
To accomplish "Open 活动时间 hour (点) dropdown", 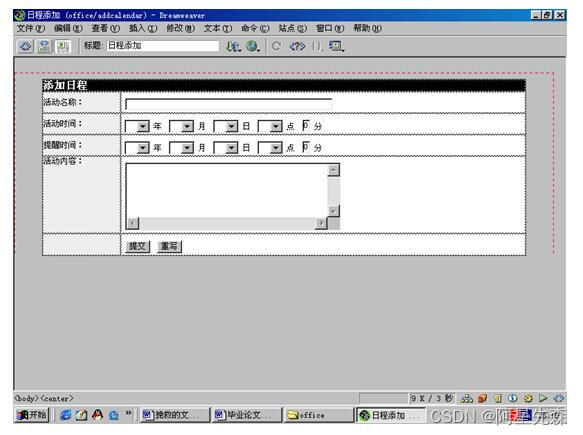I will tap(270, 126).
